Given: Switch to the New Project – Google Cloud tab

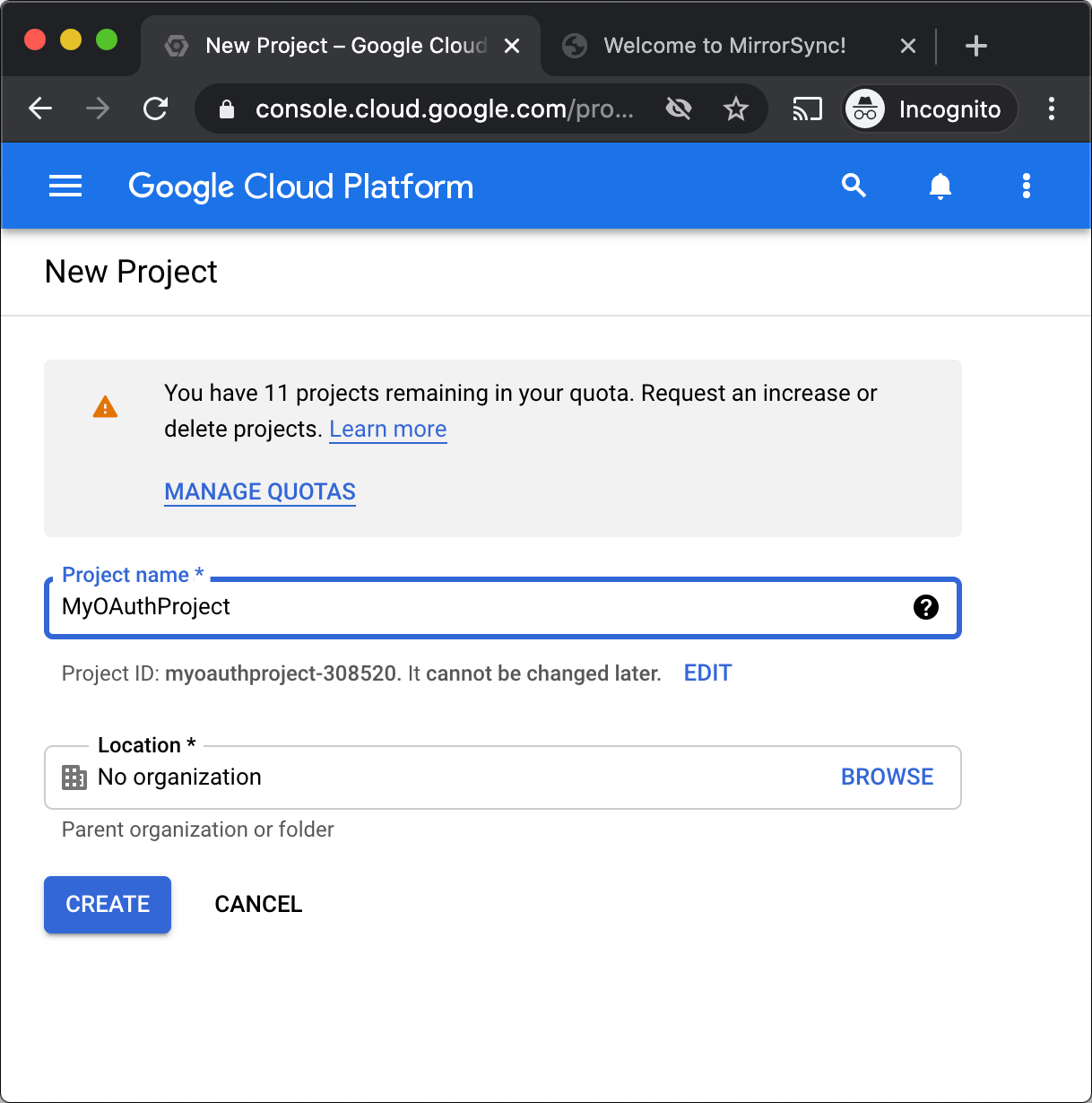Looking at the screenshot, I should (x=341, y=46).
